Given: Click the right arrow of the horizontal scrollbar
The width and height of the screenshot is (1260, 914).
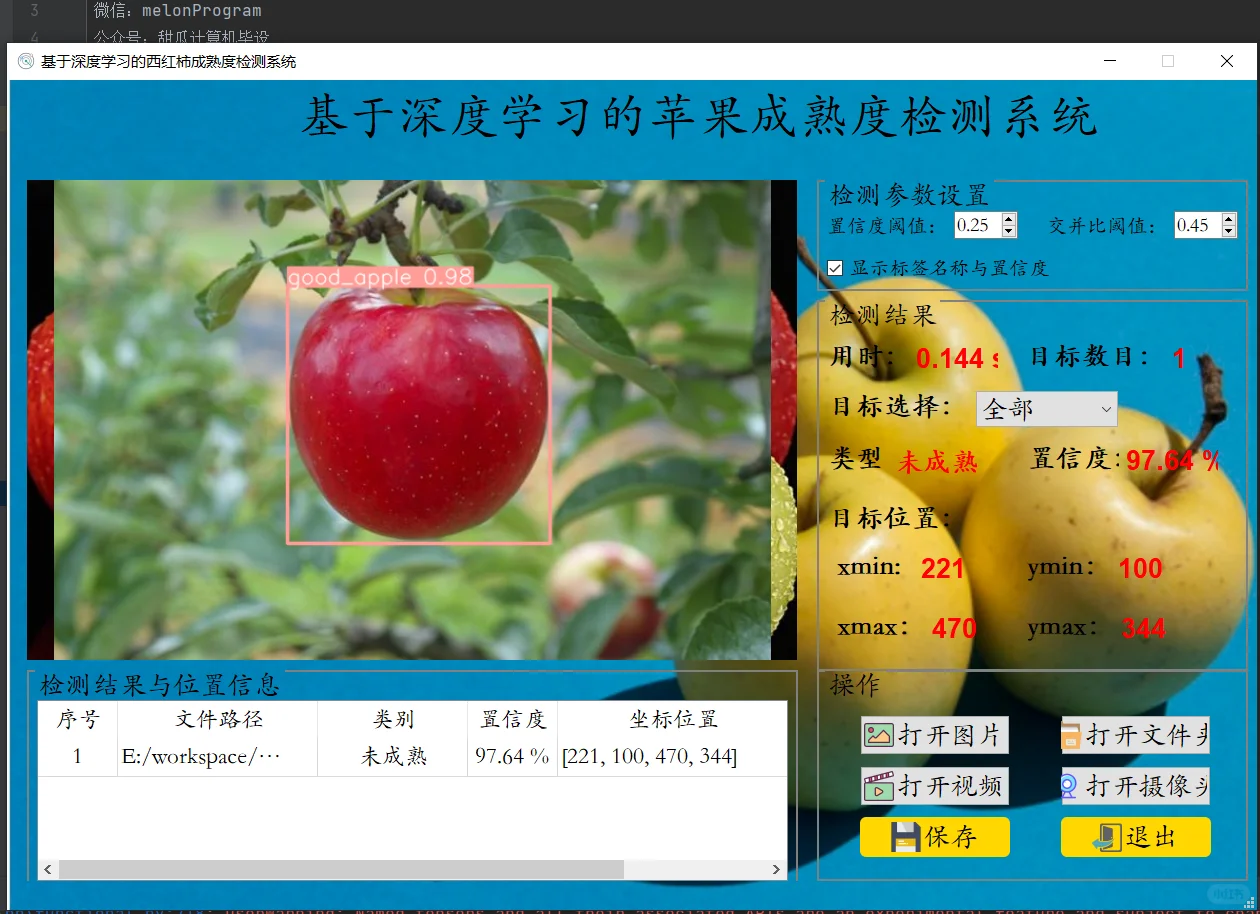Looking at the screenshot, I should click(x=776, y=870).
